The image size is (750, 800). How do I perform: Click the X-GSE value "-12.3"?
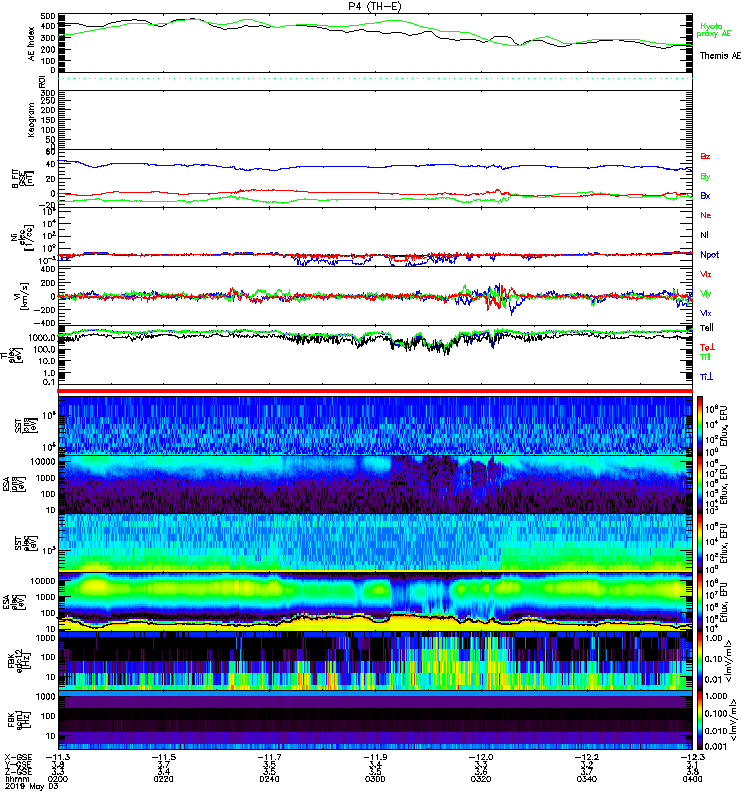pos(692,757)
